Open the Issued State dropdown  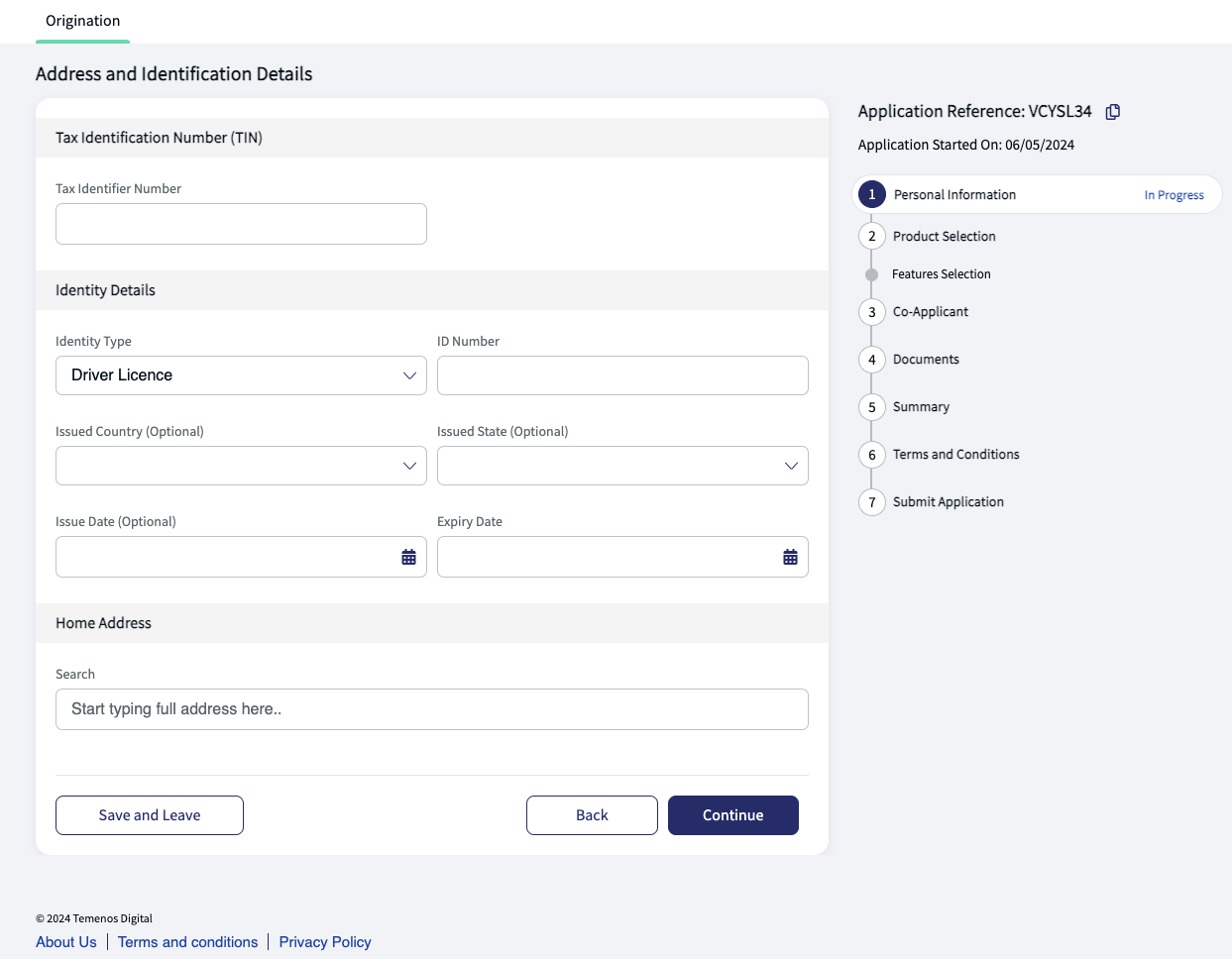(622, 466)
